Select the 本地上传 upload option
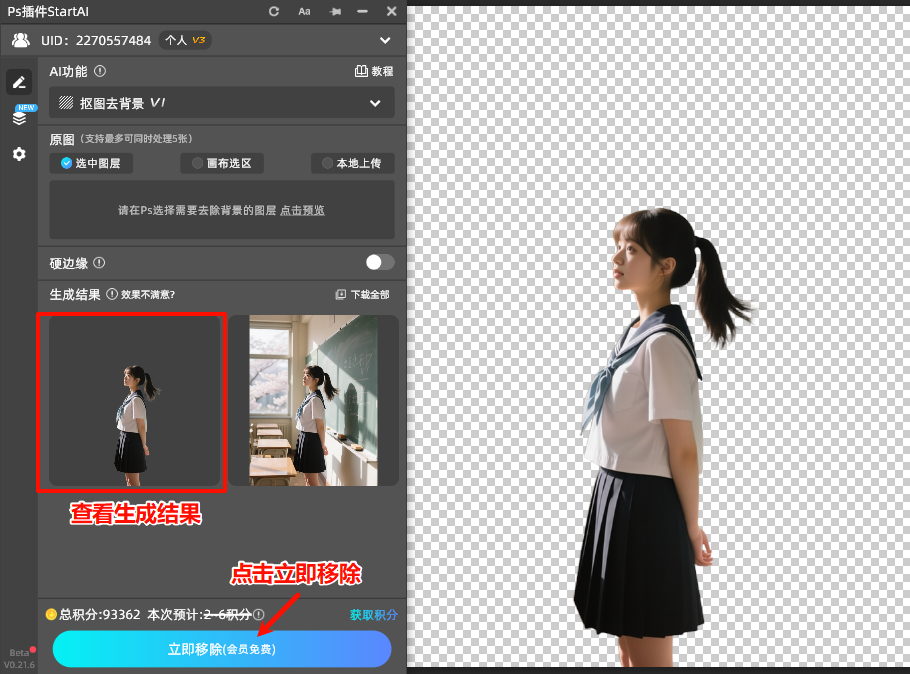This screenshot has height=674, width=910. 352,163
